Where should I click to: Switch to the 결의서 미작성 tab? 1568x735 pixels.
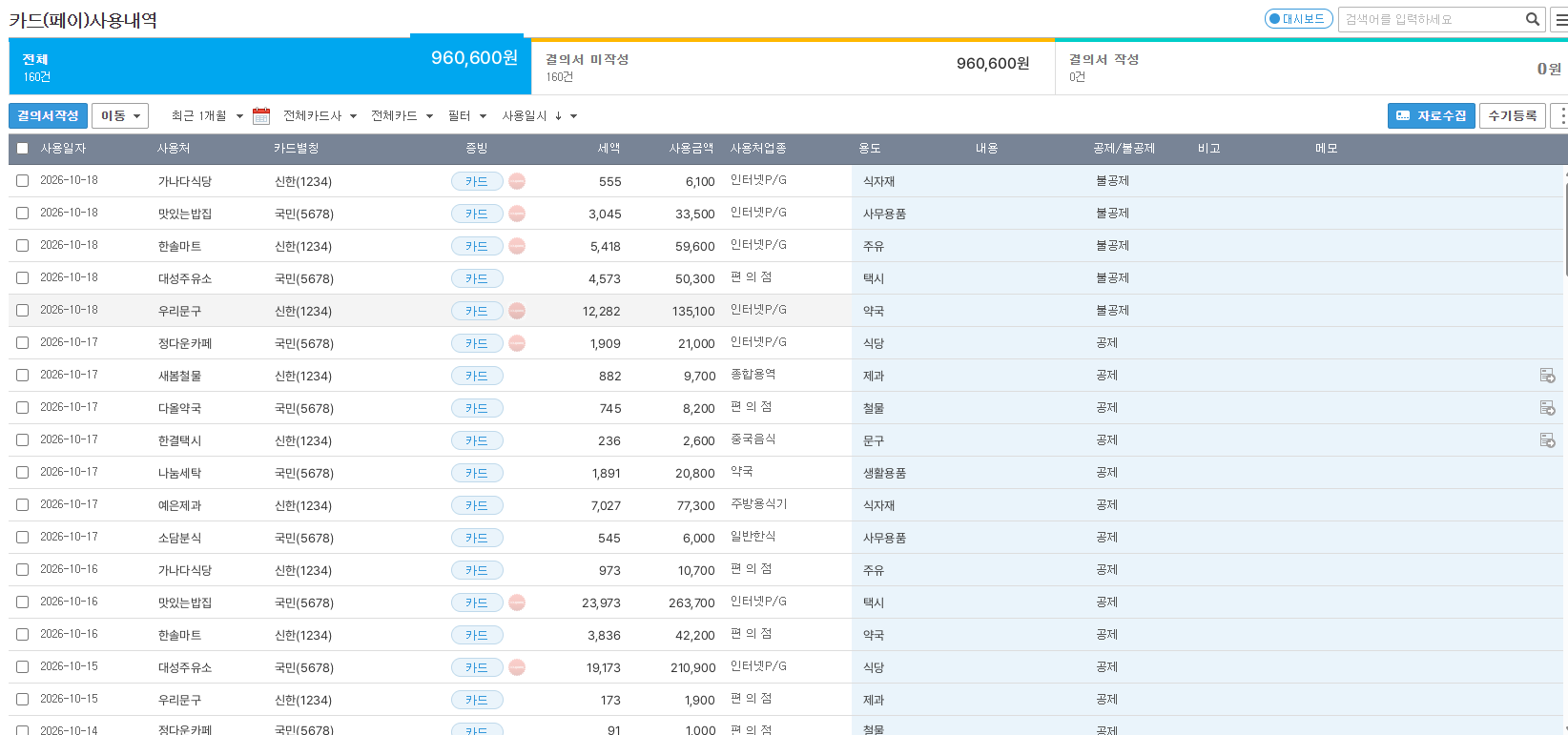coord(793,67)
